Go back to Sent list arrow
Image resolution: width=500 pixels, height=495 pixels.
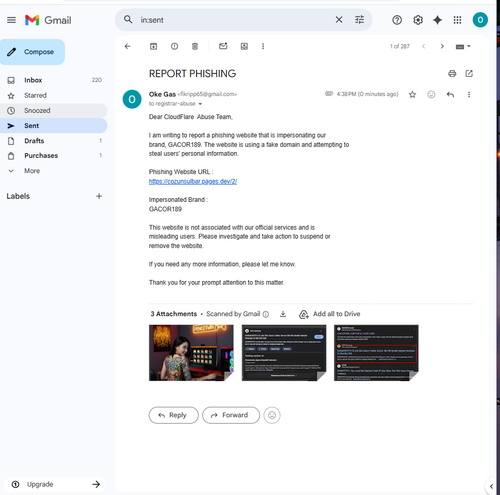127,46
